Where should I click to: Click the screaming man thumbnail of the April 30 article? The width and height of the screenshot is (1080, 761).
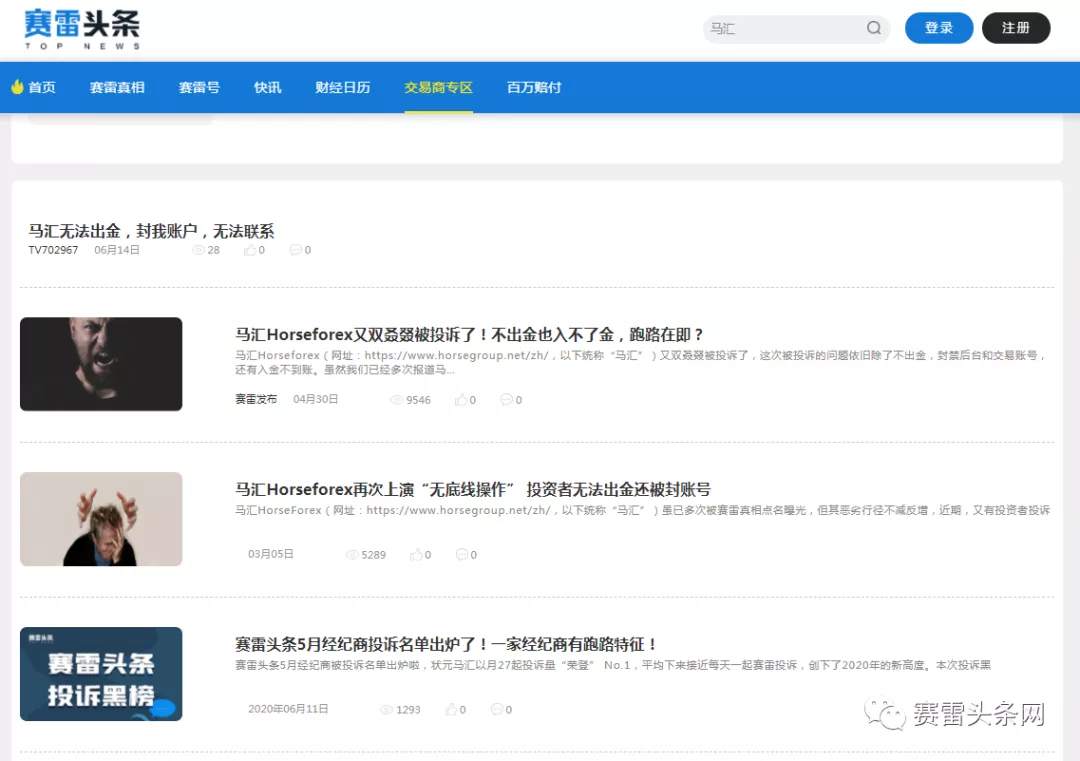click(x=100, y=363)
